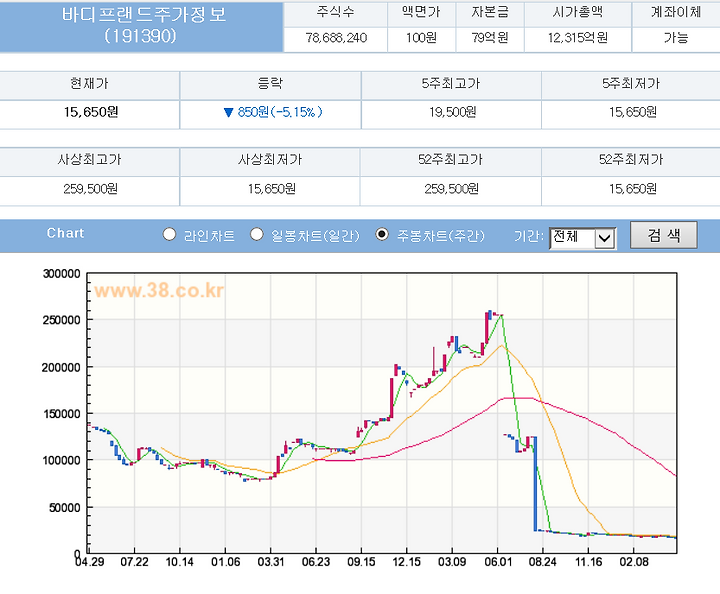
Task: Click the 액면가 value 100원
Action: pos(421,38)
